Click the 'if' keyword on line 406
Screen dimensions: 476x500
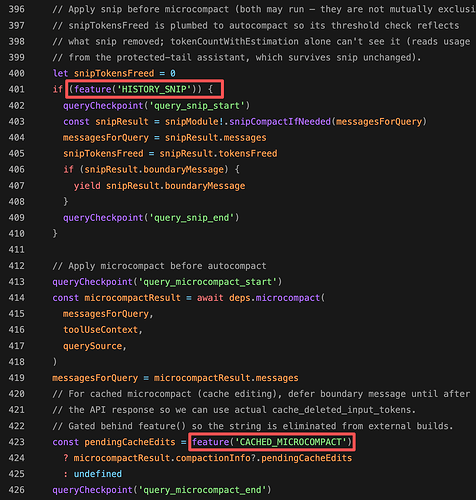pyautogui.click(x=68, y=170)
